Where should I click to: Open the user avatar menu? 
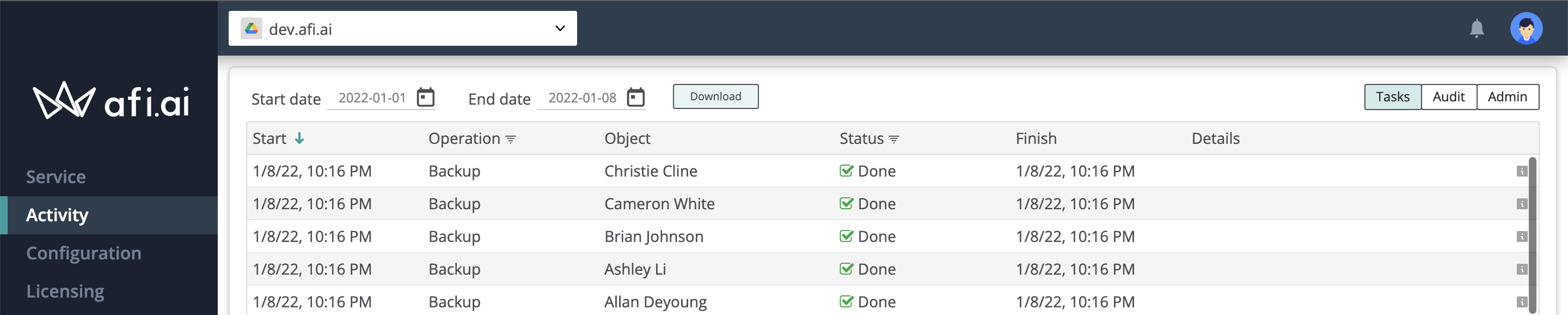click(x=1526, y=29)
